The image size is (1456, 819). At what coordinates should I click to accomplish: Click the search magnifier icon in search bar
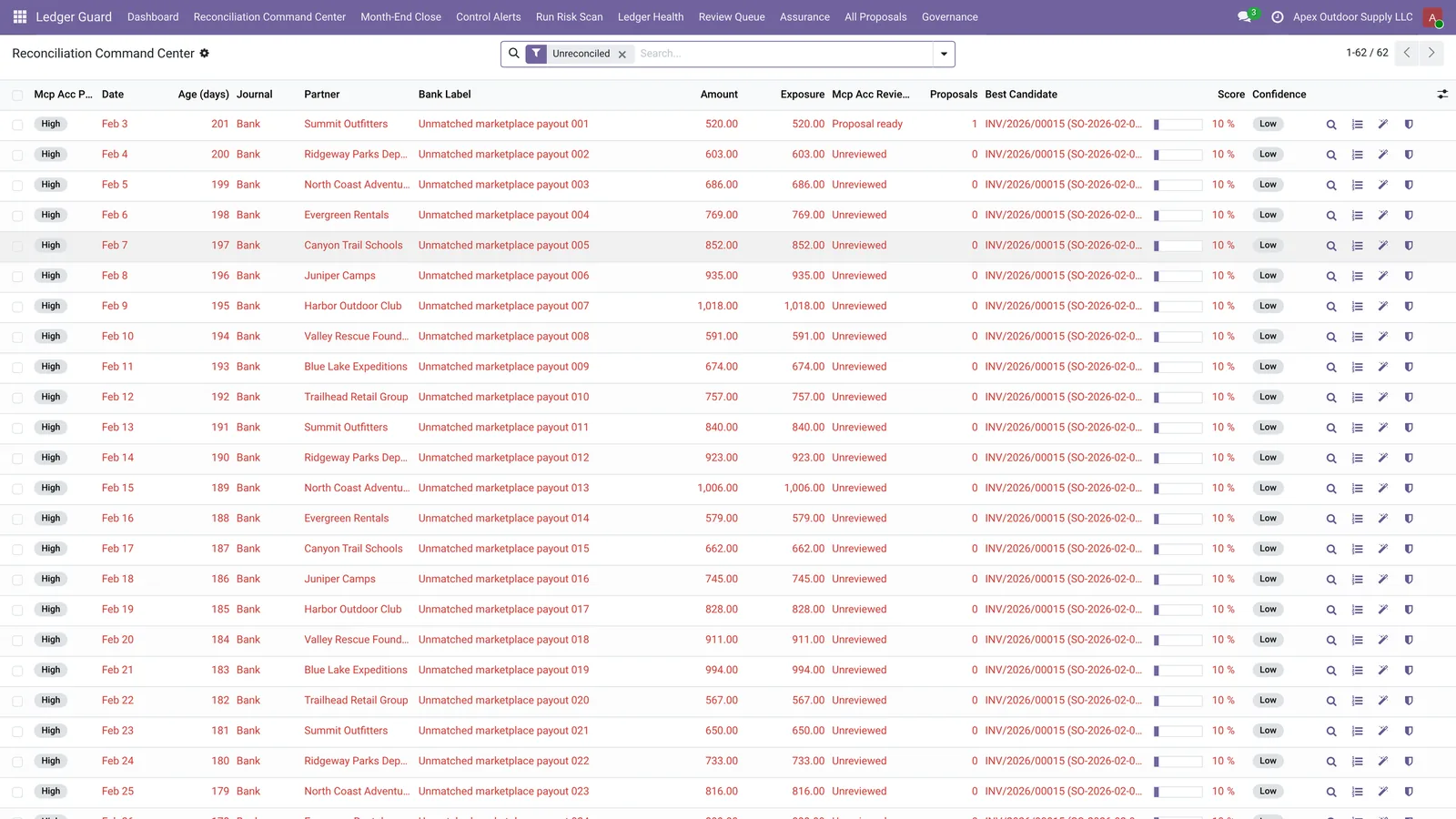click(513, 54)
